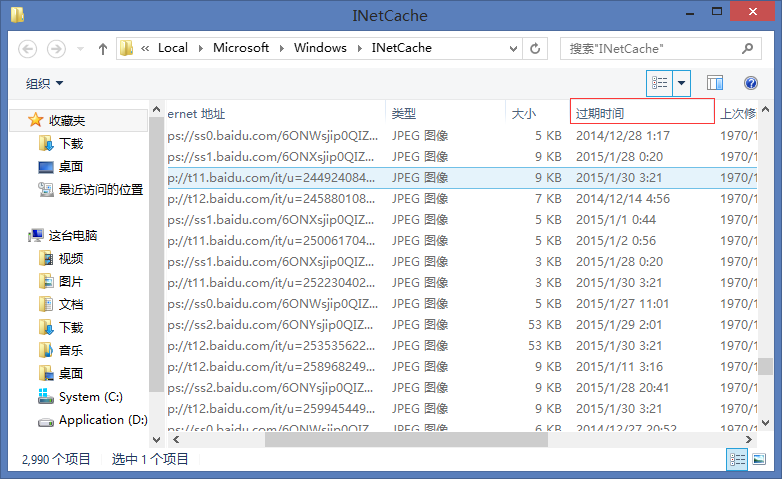Select the Windows breadcrumb in address bar

pyautogui.click(x=320, y=48)
